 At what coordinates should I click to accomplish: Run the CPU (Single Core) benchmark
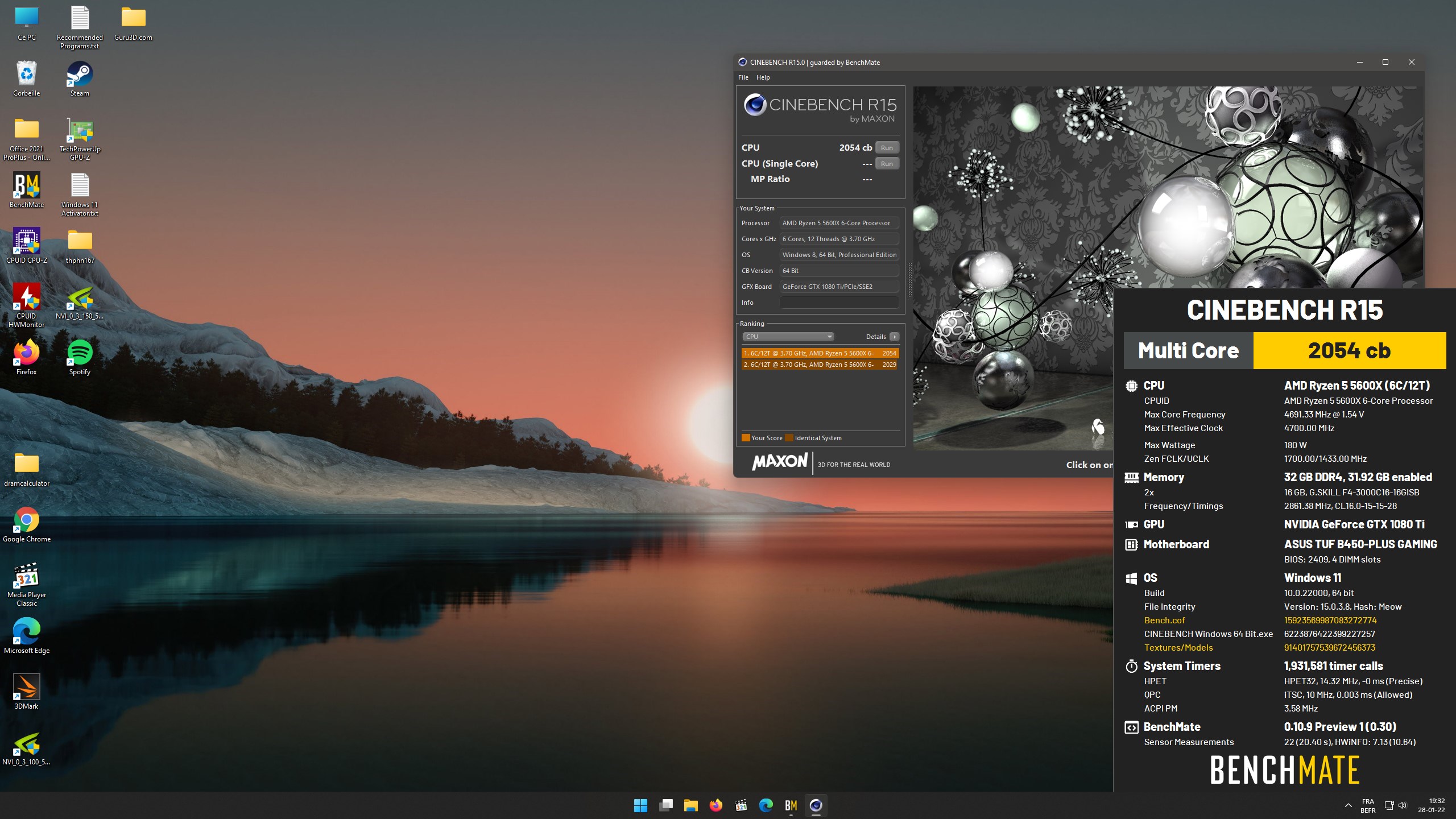(887, 164)
